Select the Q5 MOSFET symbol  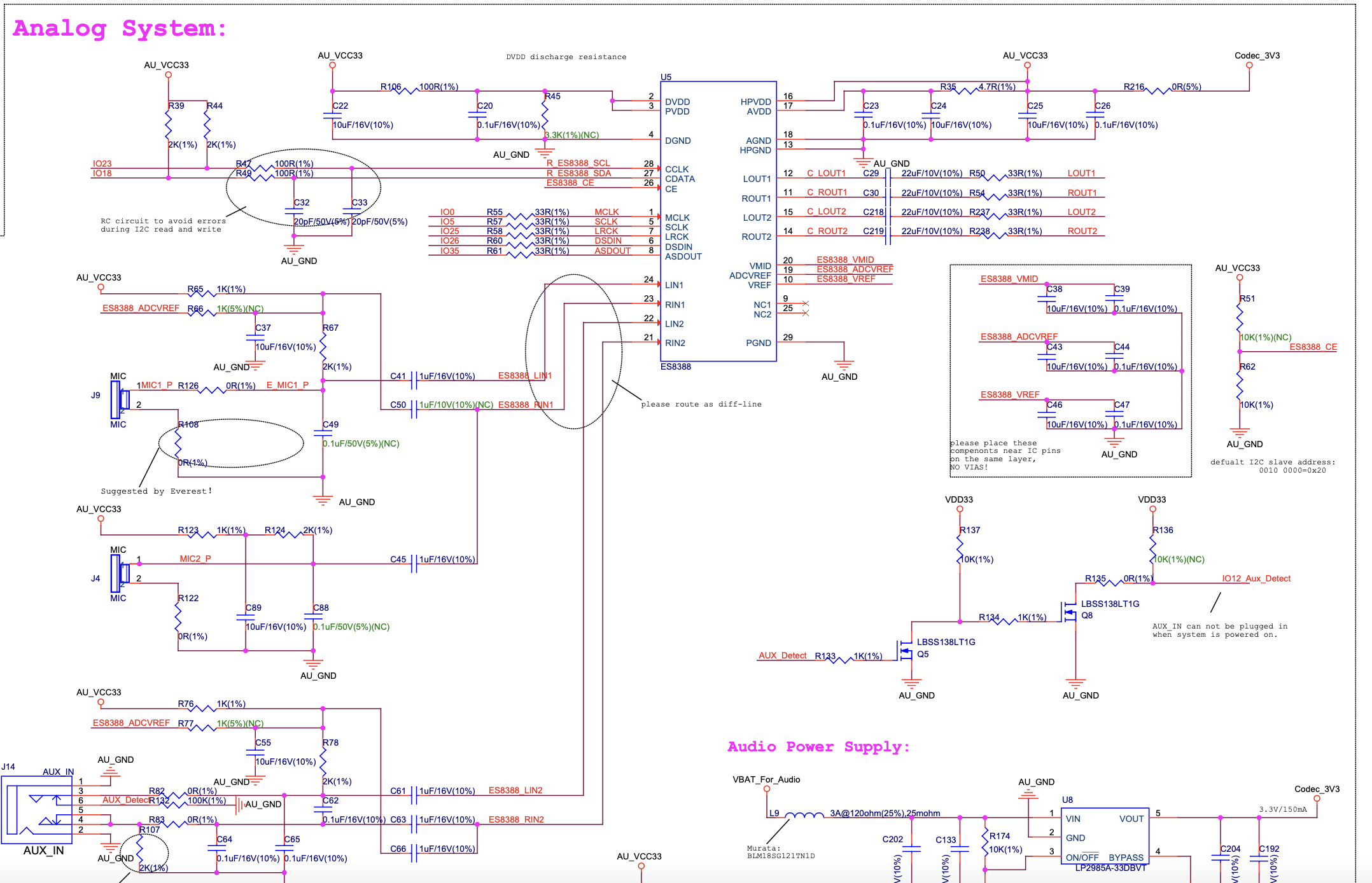point(904,650)
